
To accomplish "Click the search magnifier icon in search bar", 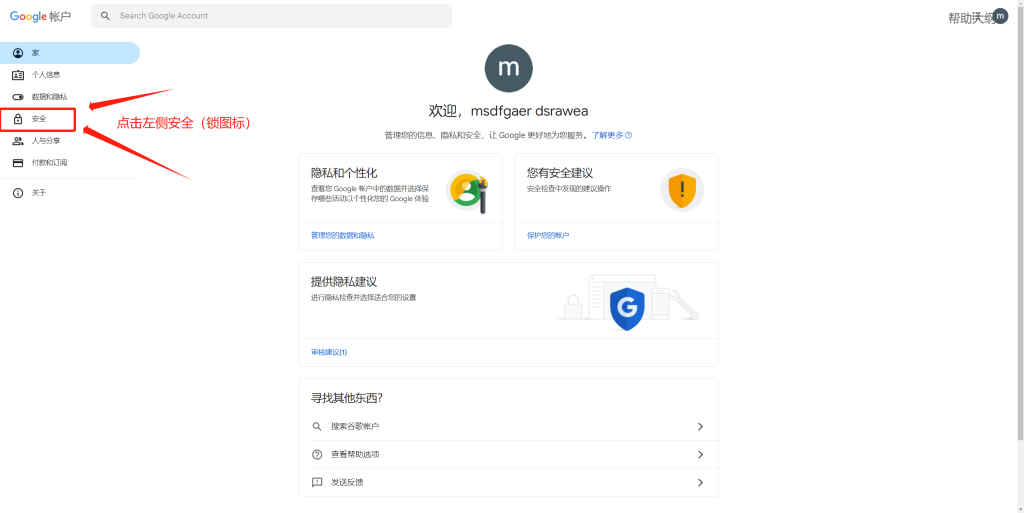I will tap(105, 16).
